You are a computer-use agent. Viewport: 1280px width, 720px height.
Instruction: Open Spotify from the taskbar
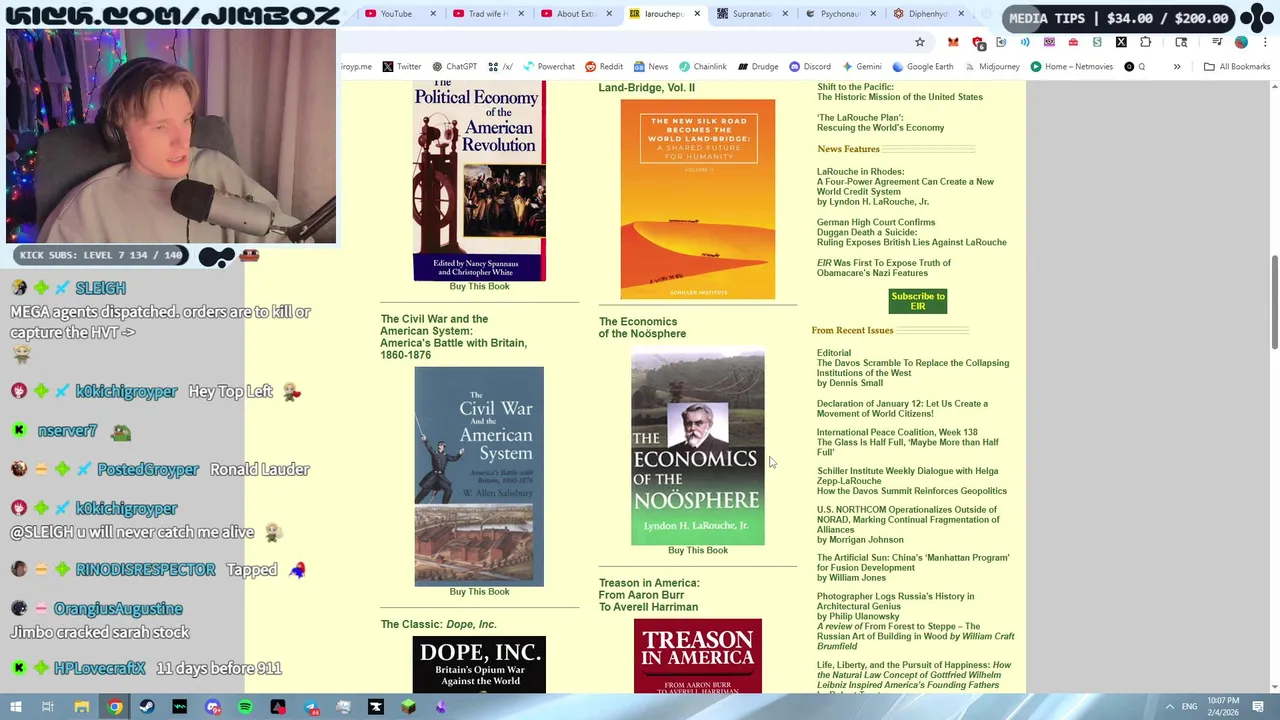pos(245,707)
